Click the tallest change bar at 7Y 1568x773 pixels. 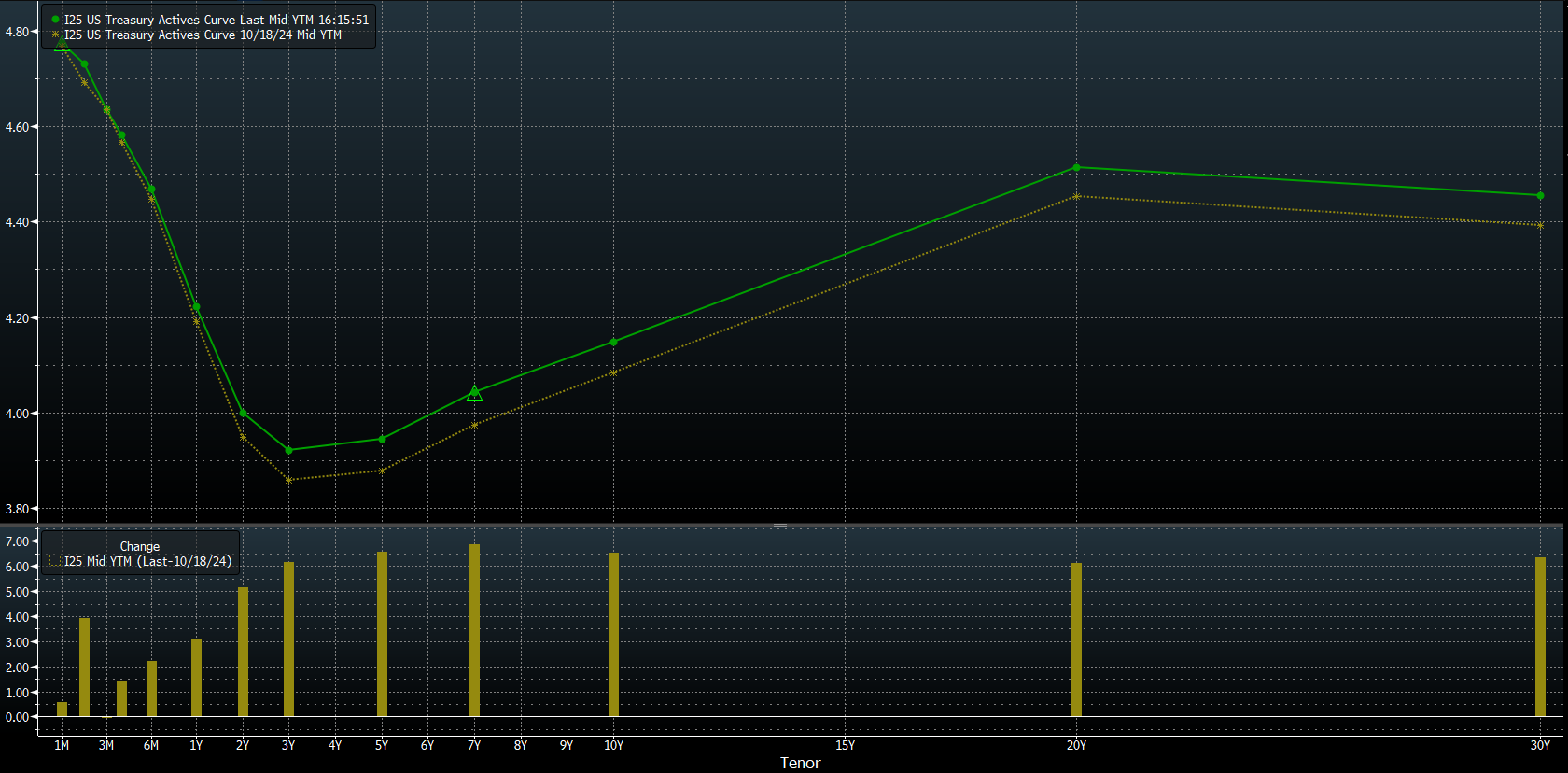(x=474, y=630)
